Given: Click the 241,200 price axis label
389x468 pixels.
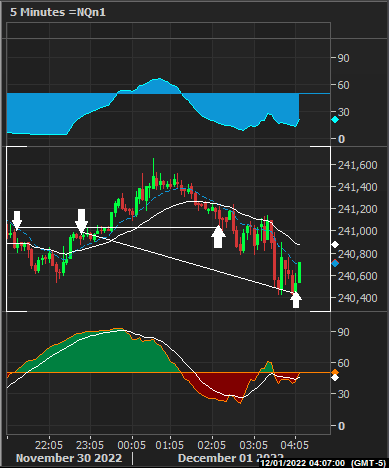Looking at the screenshot, I should click(x=358, y=209).
